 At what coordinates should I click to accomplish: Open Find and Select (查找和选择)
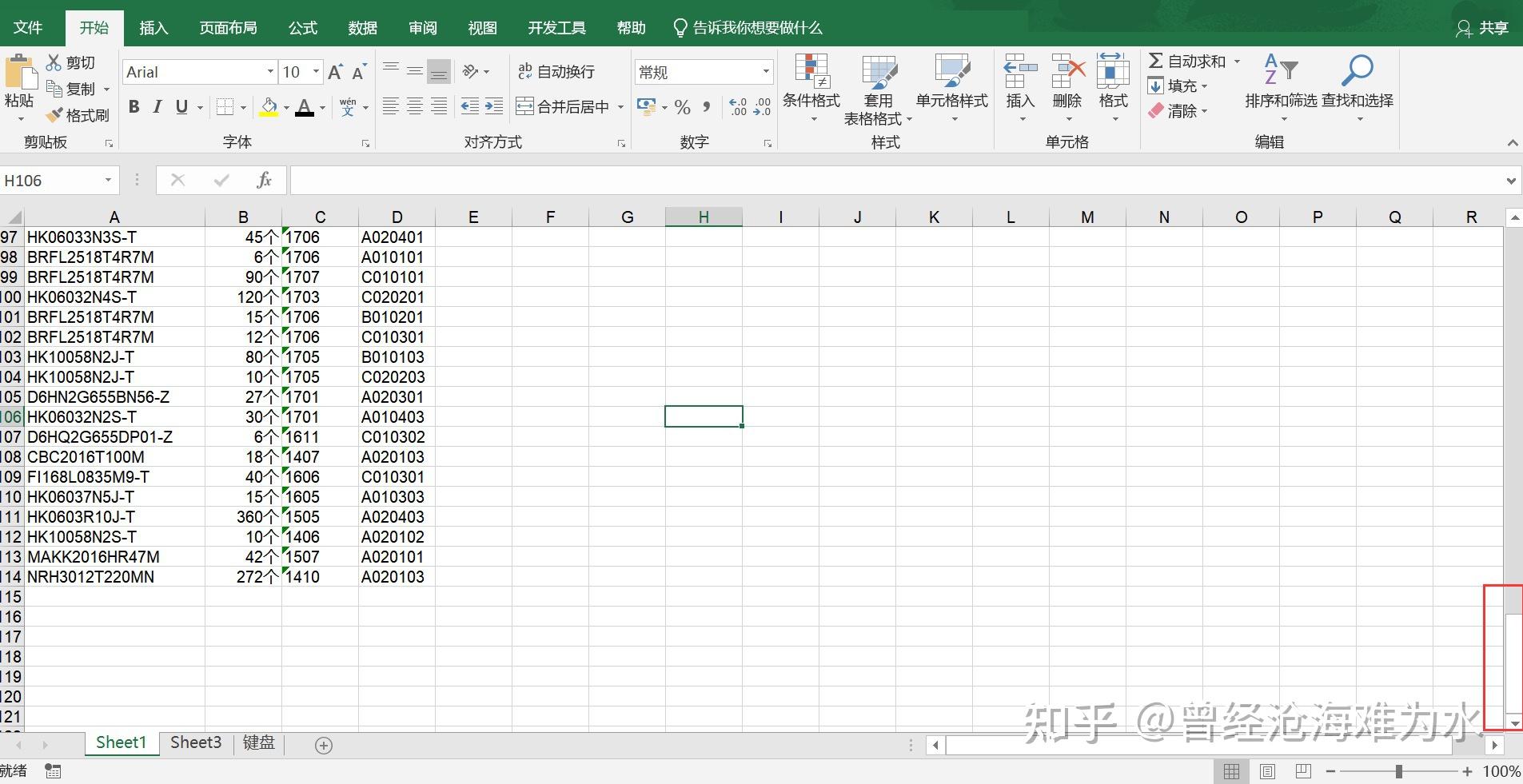pyautogui.click(x=1358, y=89)
